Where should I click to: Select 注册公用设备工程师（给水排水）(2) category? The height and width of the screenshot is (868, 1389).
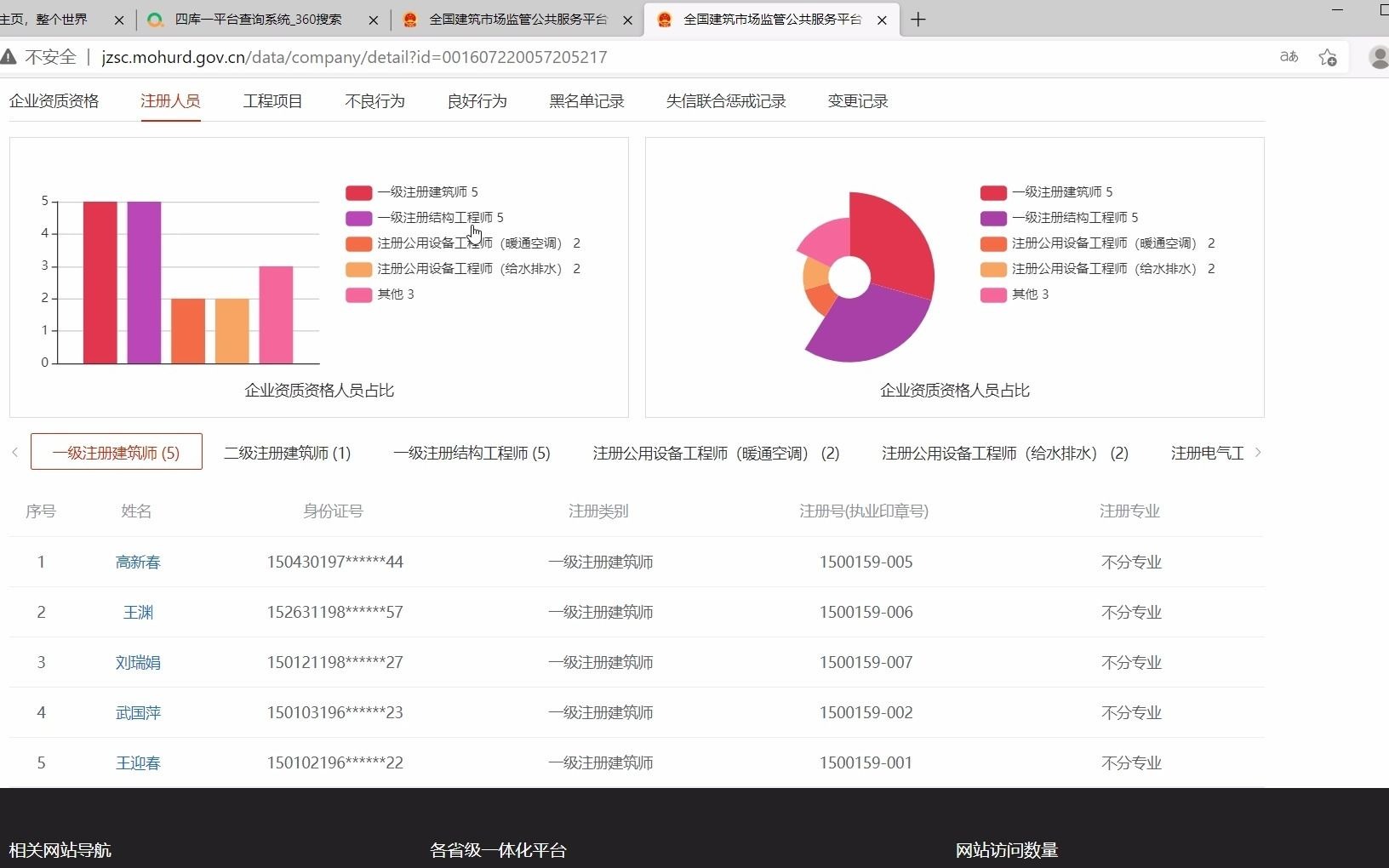tap(1005, 453)
